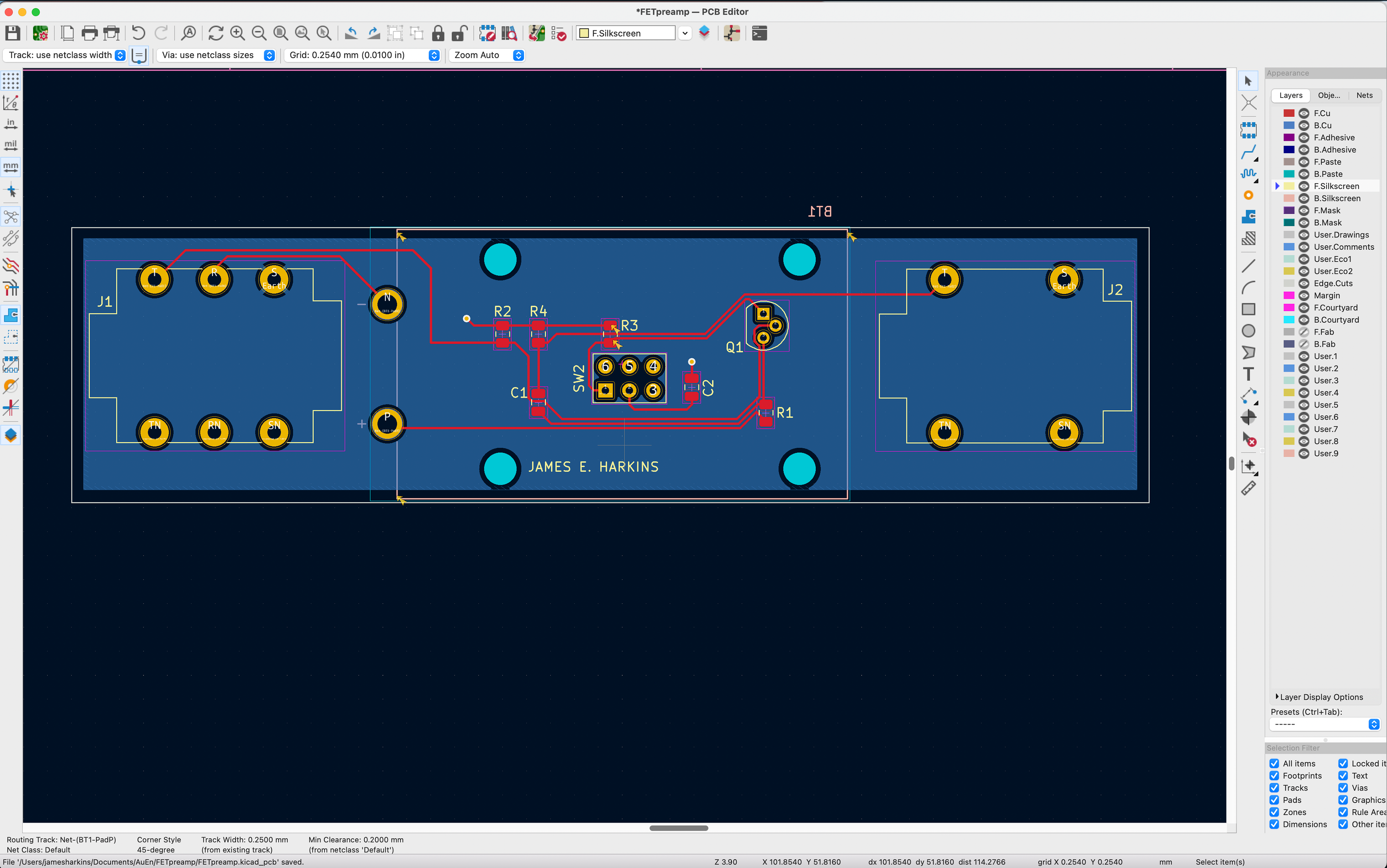
Task: Open the Grid size dropdown
Action: tap(434, 55)
